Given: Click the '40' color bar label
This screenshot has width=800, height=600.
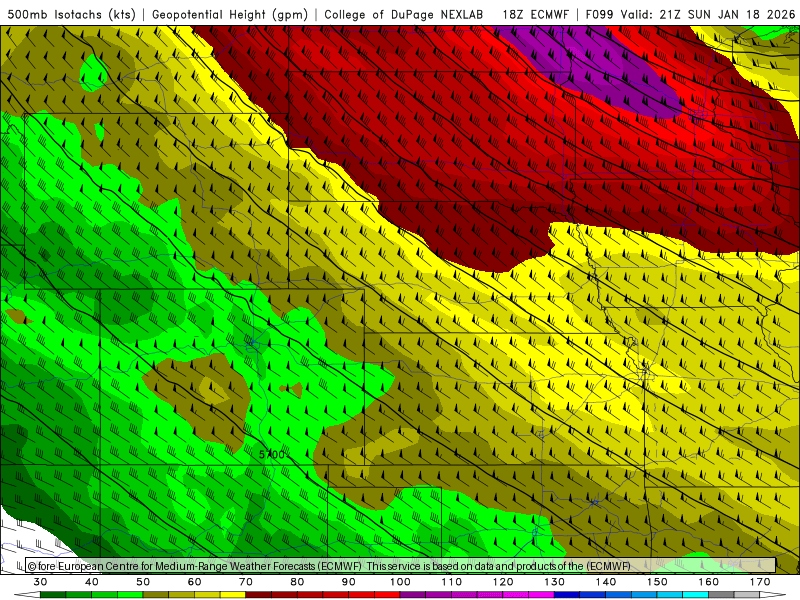Looking at the screenshot, I should (x=92, y=582).
